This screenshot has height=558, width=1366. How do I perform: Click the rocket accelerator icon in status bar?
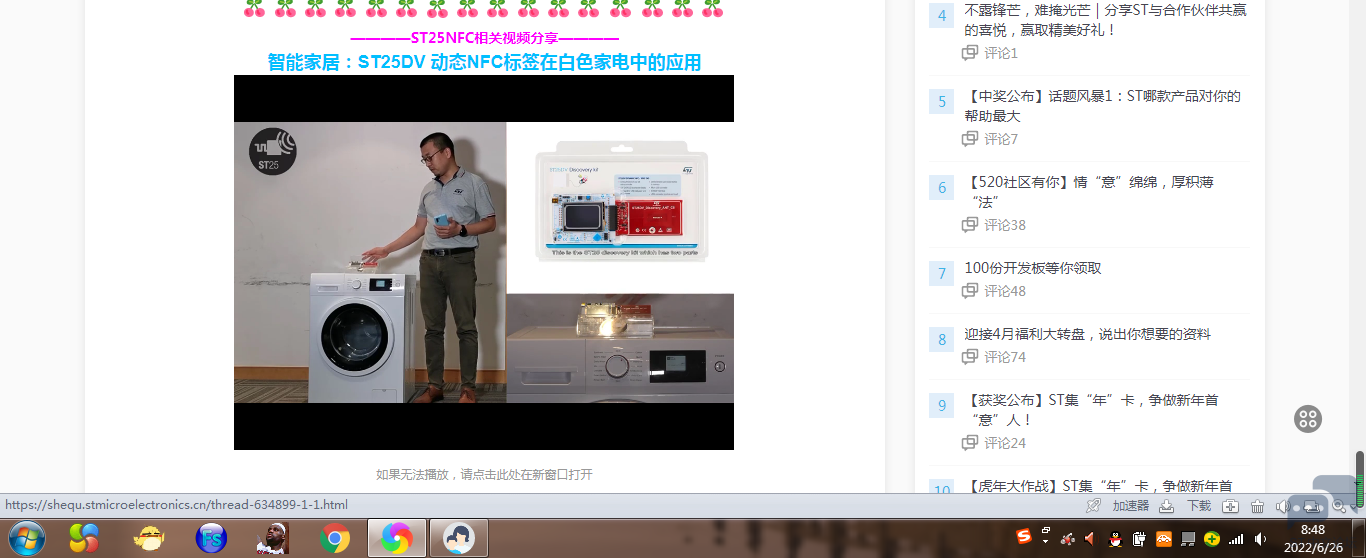coord(1094,506)
